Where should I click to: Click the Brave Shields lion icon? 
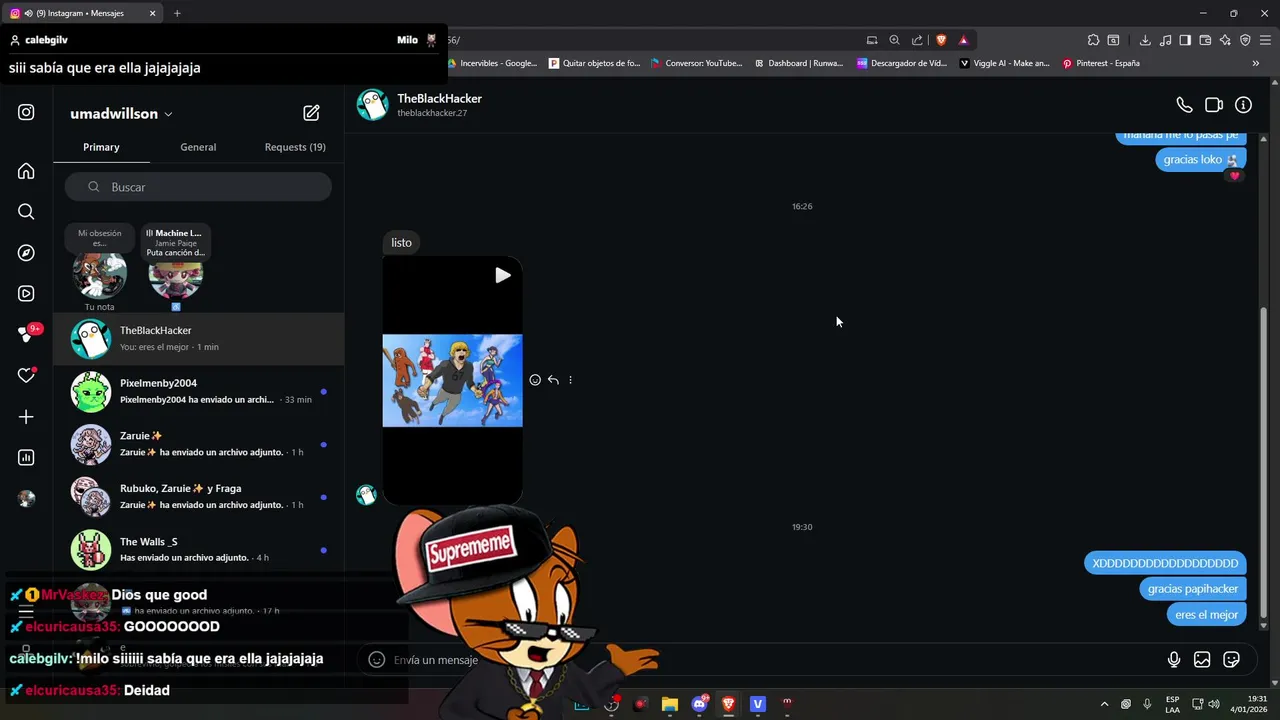941,40
